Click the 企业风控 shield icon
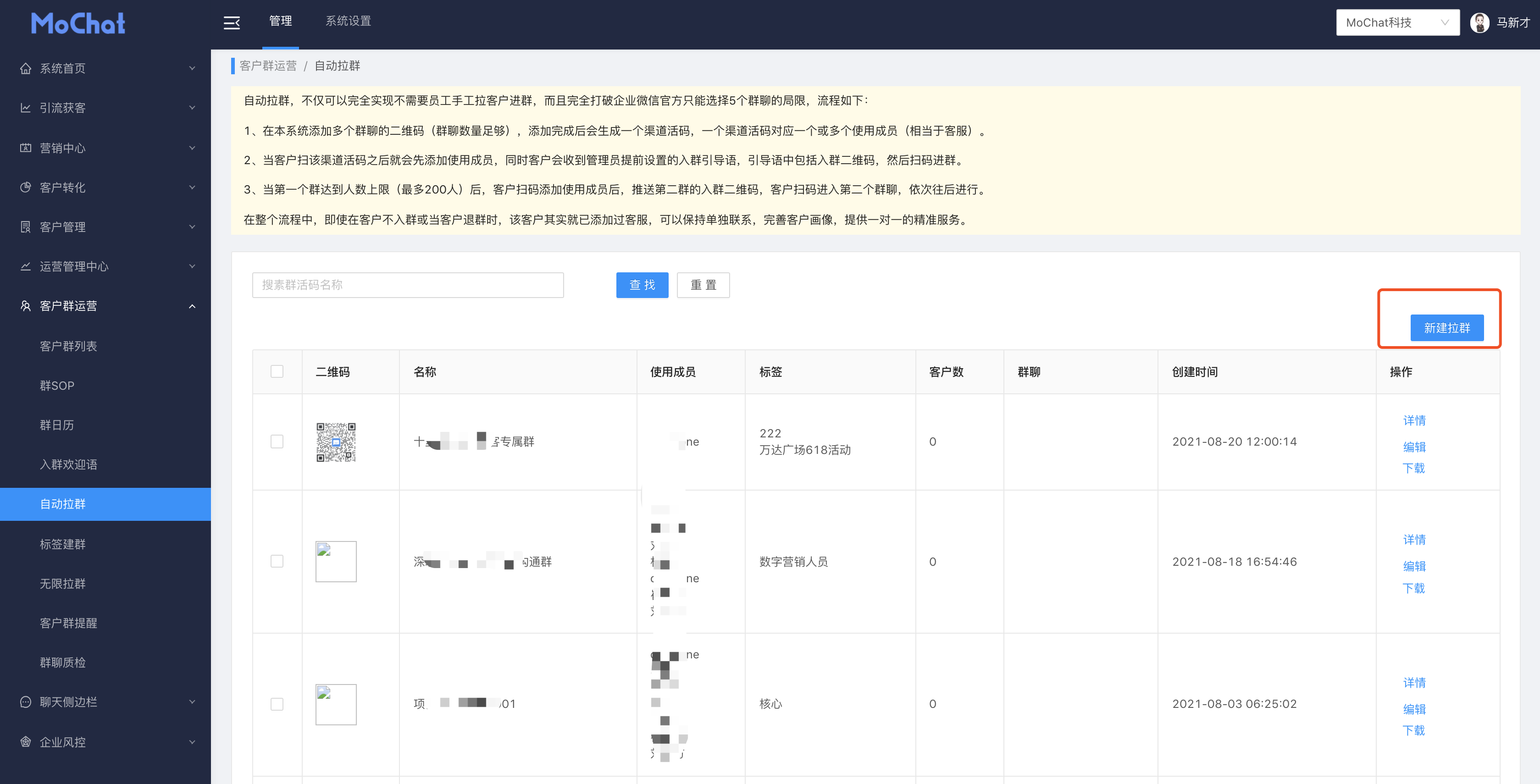This screenshot has width=1540, height=784. pyautogui.click(x=25, y=741)
